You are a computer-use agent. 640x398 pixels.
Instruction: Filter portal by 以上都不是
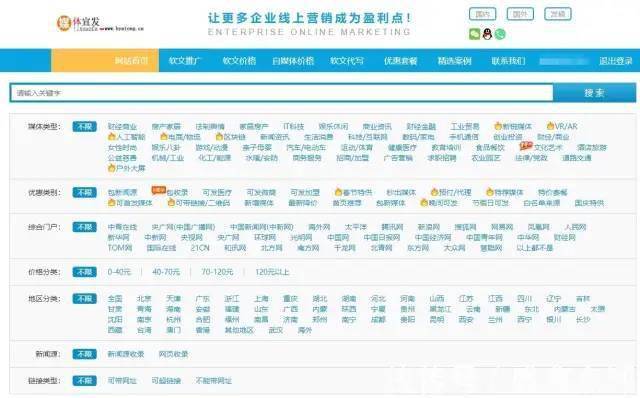point(535,248)
